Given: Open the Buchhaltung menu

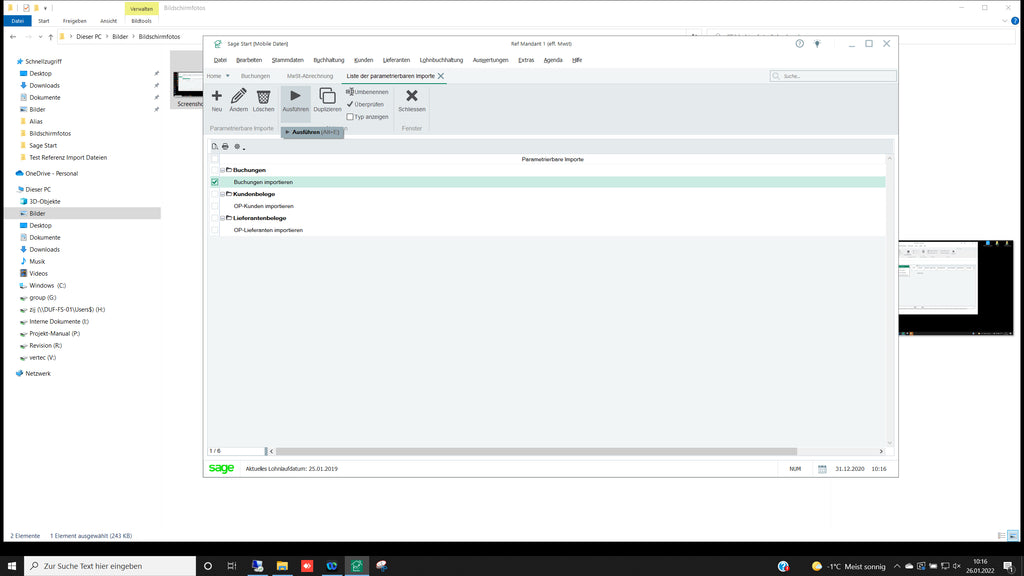Looking at the screenshot, I should [328, 60].
